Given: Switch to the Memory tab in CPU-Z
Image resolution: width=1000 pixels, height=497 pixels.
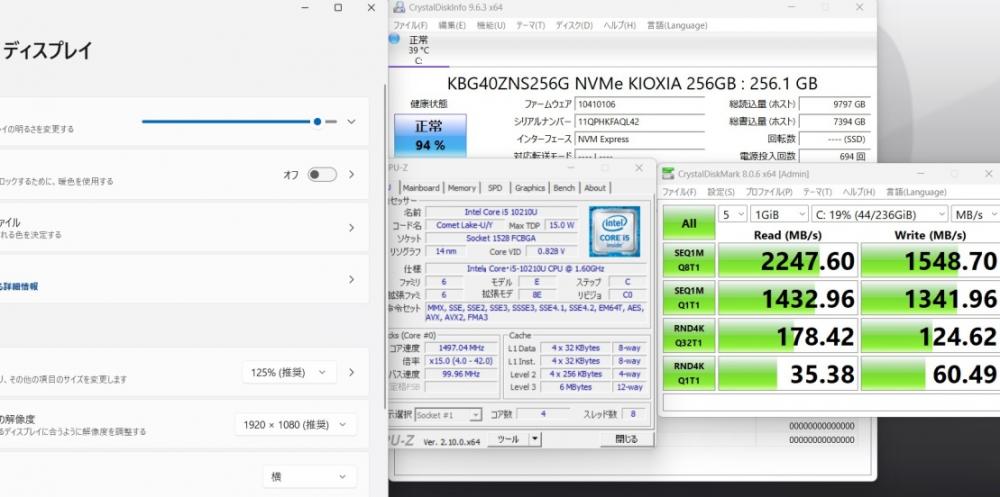Looking at the screenshot, I should click(x=462, y=188).
